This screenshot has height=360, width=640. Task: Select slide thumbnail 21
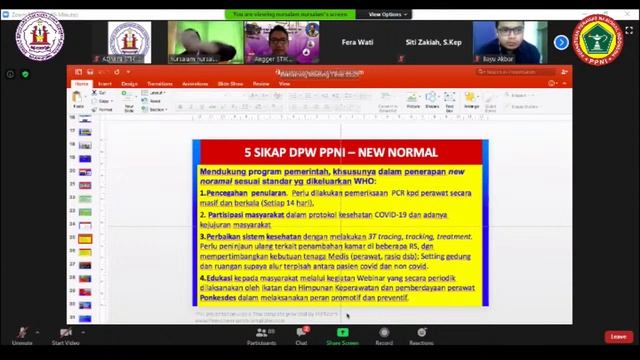coord(85,186)
